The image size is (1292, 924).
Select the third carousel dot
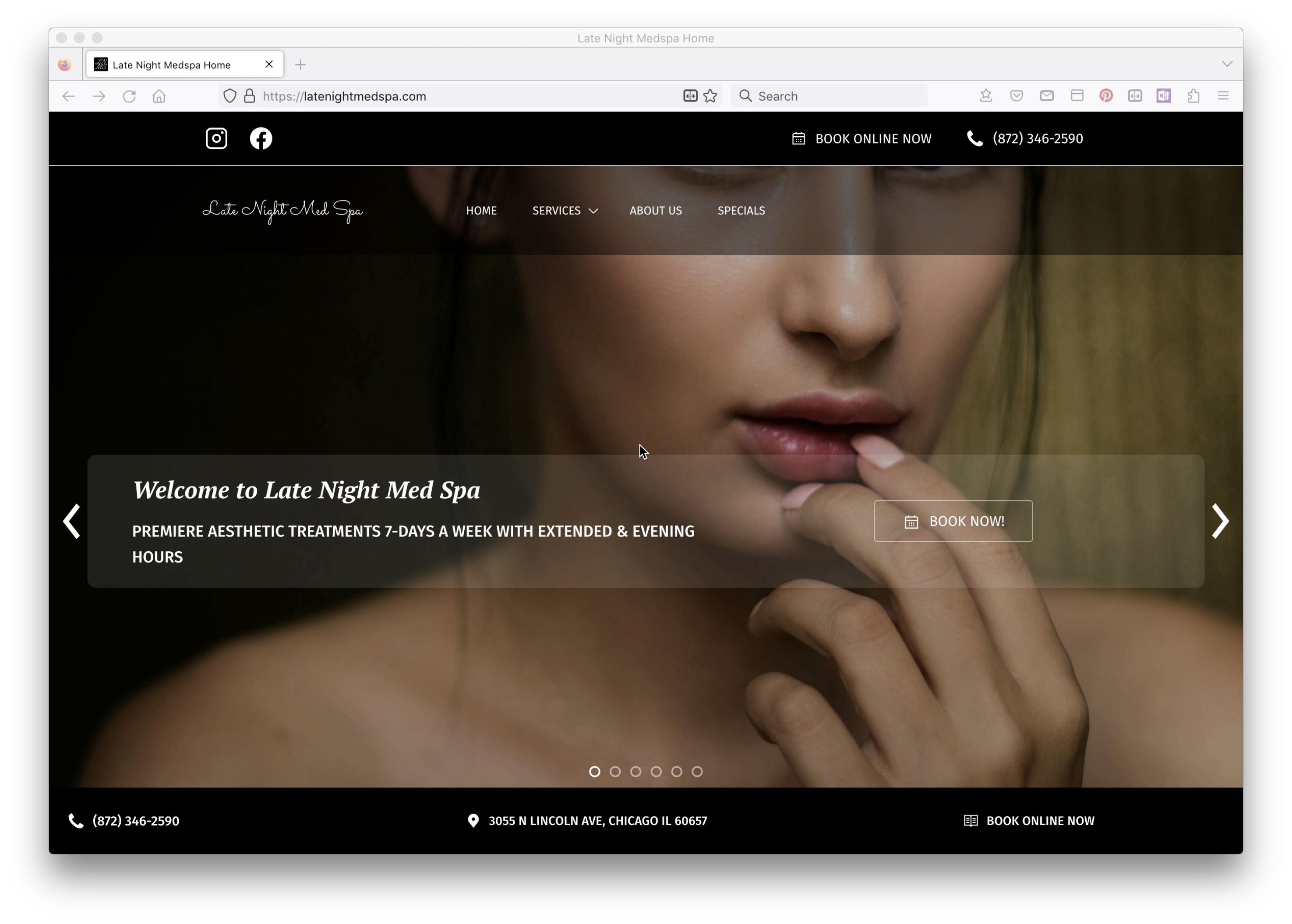tap(635, 772)
